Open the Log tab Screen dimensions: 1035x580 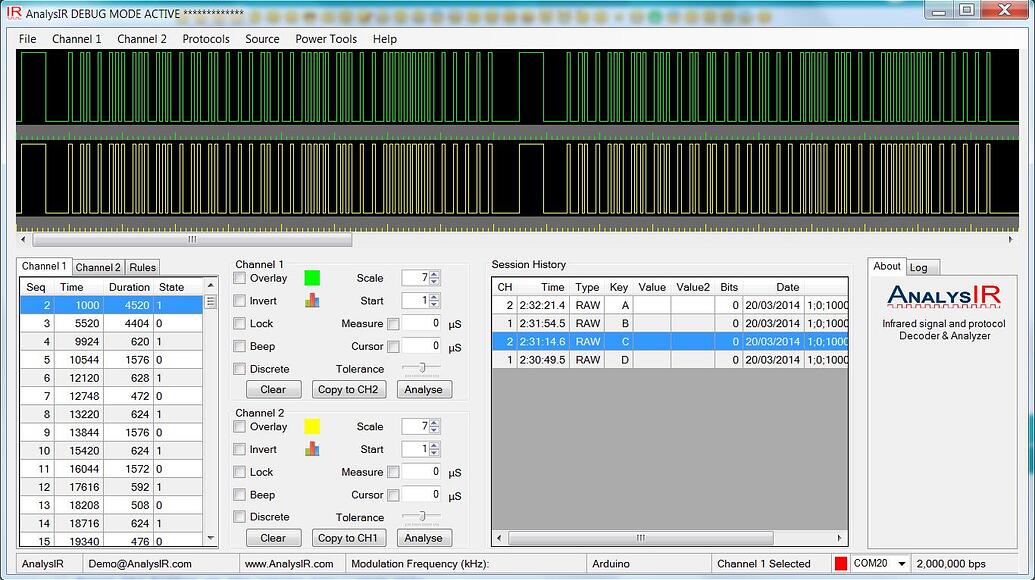coord(918,267)
